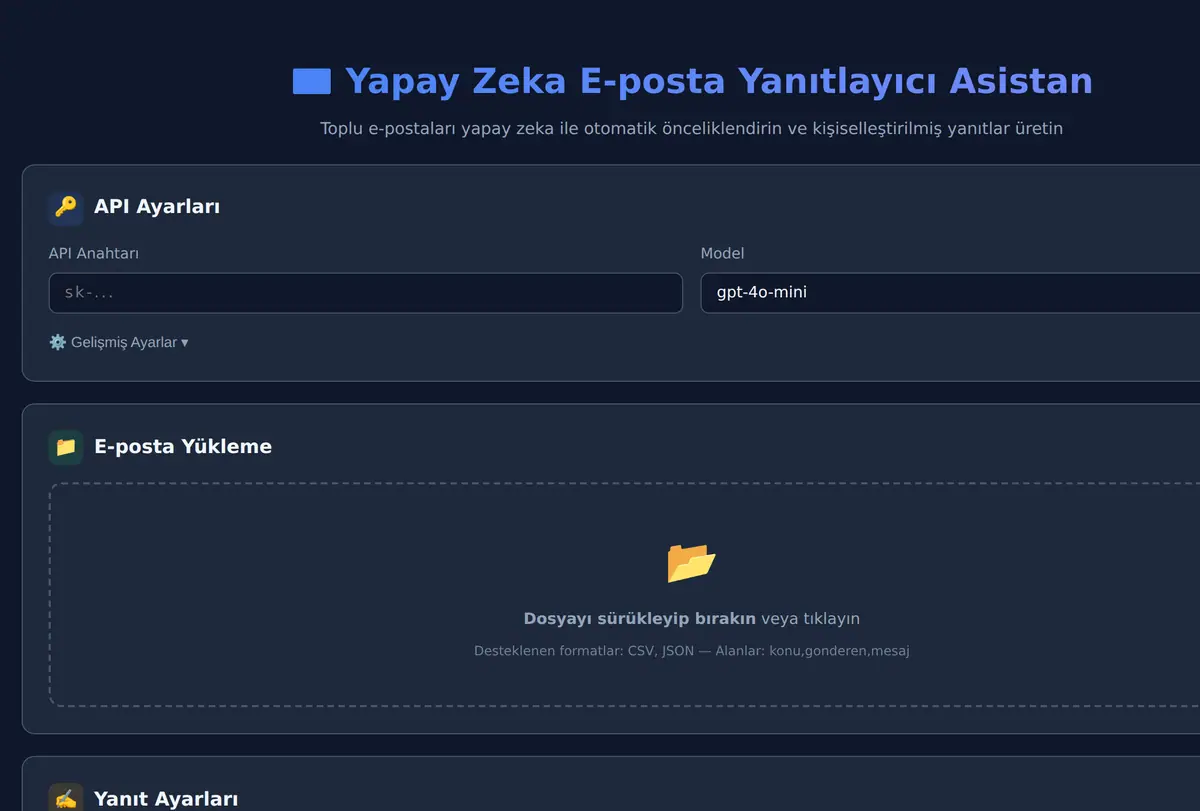This screenshot has height=811, width=1200.
Task: Click the Yanıt Ayarları heading
Action: pos(166,798)
